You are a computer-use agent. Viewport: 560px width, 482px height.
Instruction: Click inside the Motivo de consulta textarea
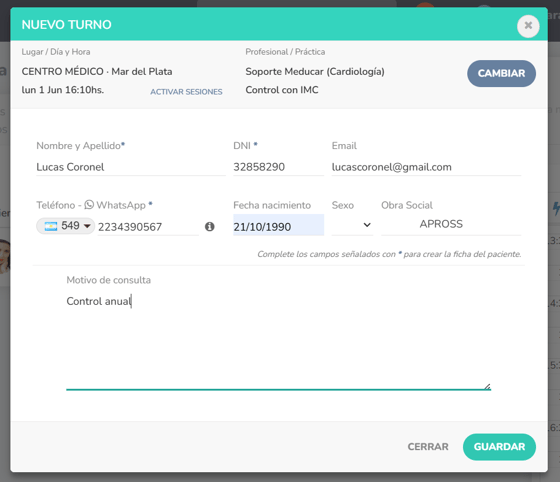tap(278, 341)
